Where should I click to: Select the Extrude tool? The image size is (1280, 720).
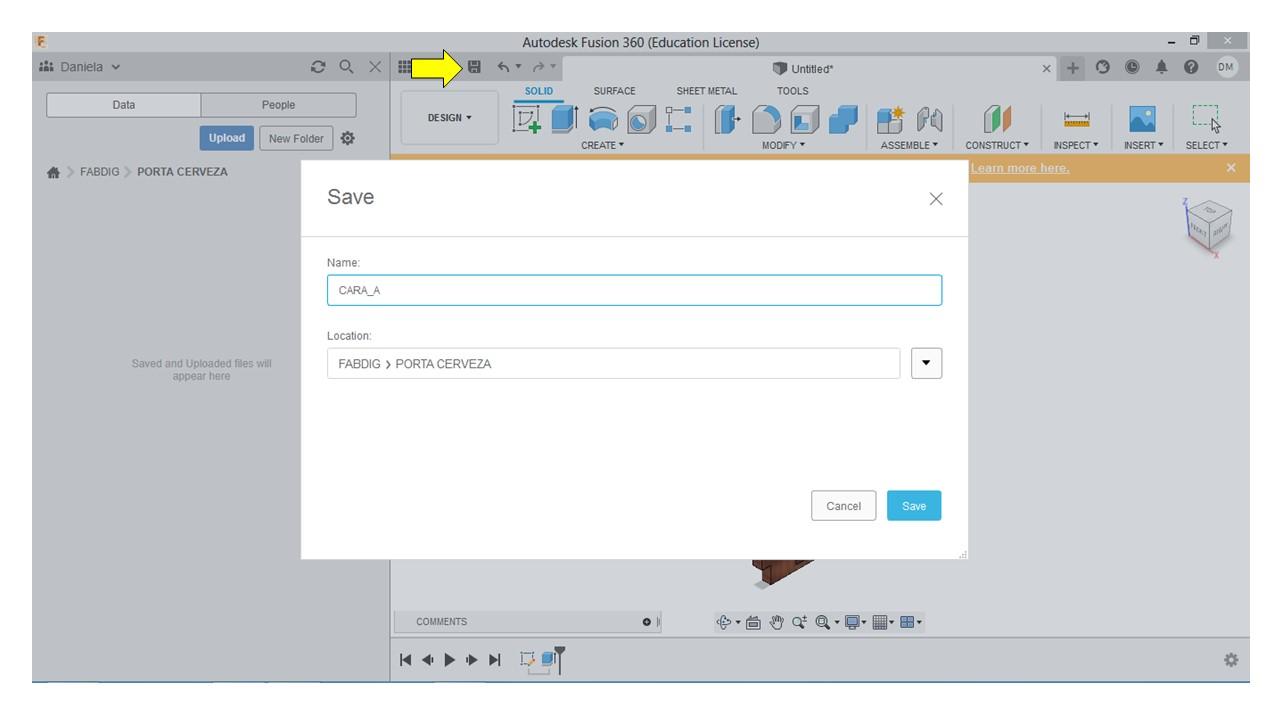565,119
